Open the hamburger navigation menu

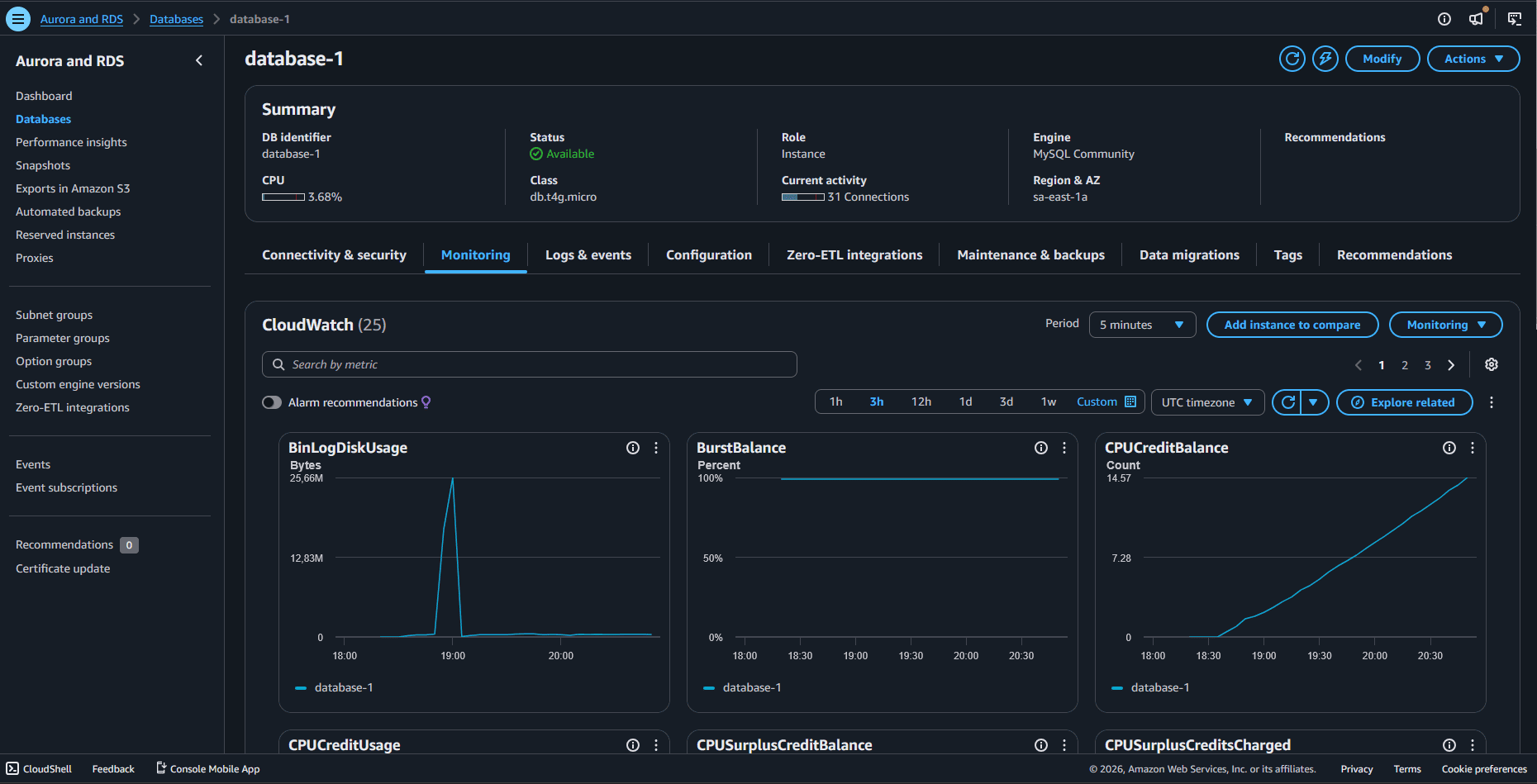click(x=17, y=18)
